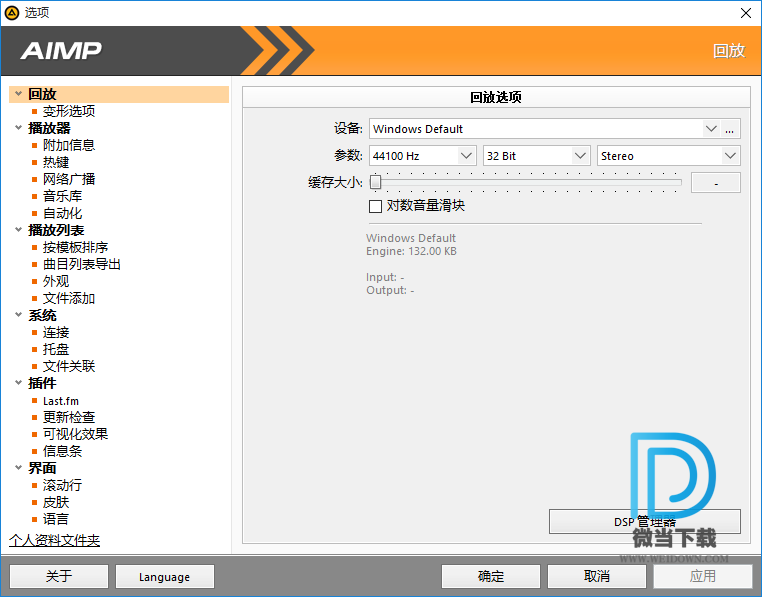Image resolution: width=762 pixels, height=597 pixels.
Task: Open the 文件添加 settings page
Action: coord(69,298)
